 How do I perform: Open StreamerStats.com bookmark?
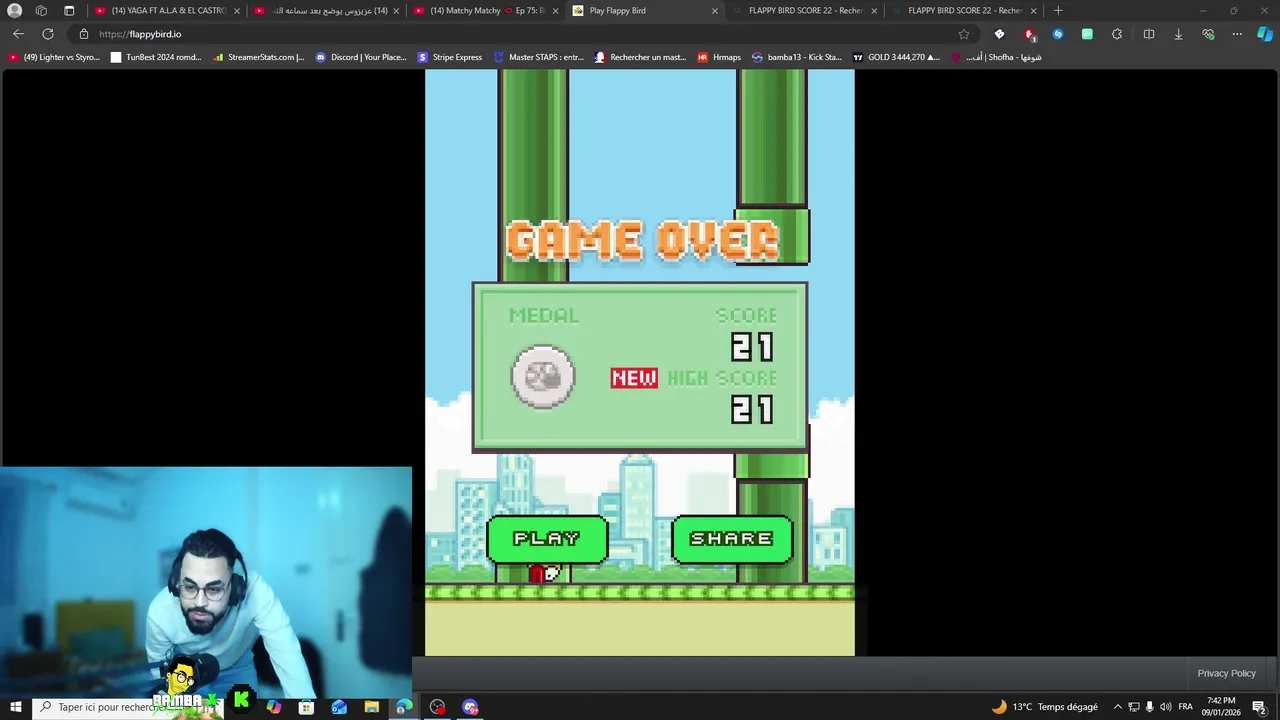259,57
